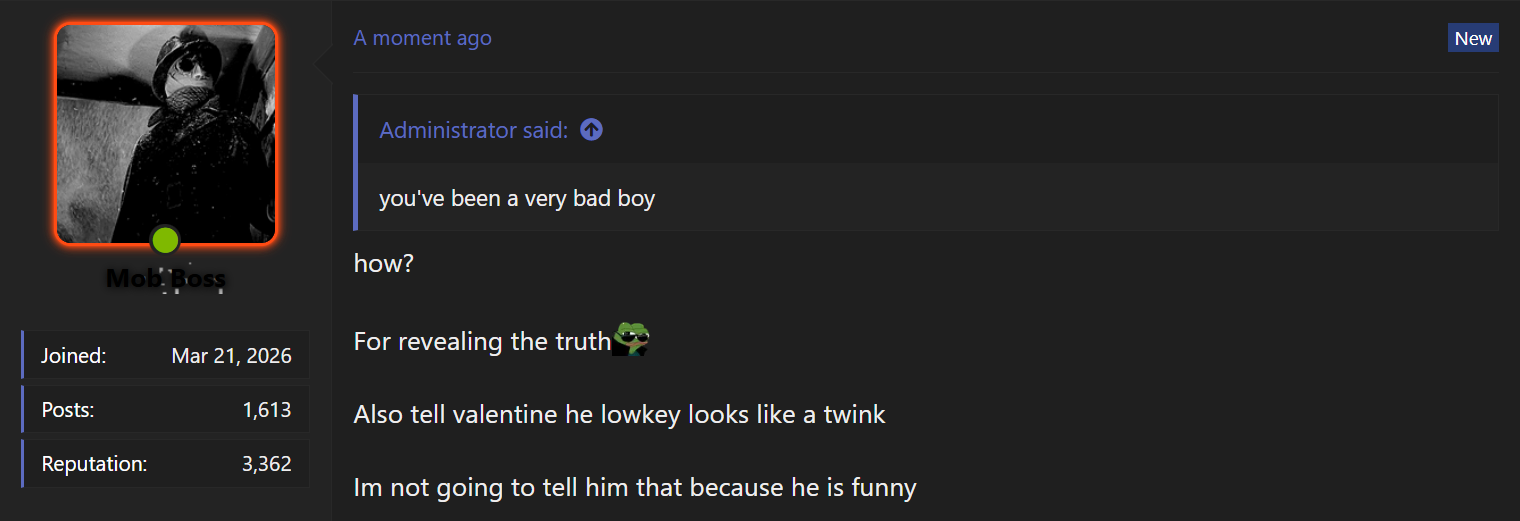Click the 'For revealing the truth' sentence
Viewport: 1520px width, 521px height.
482,341
